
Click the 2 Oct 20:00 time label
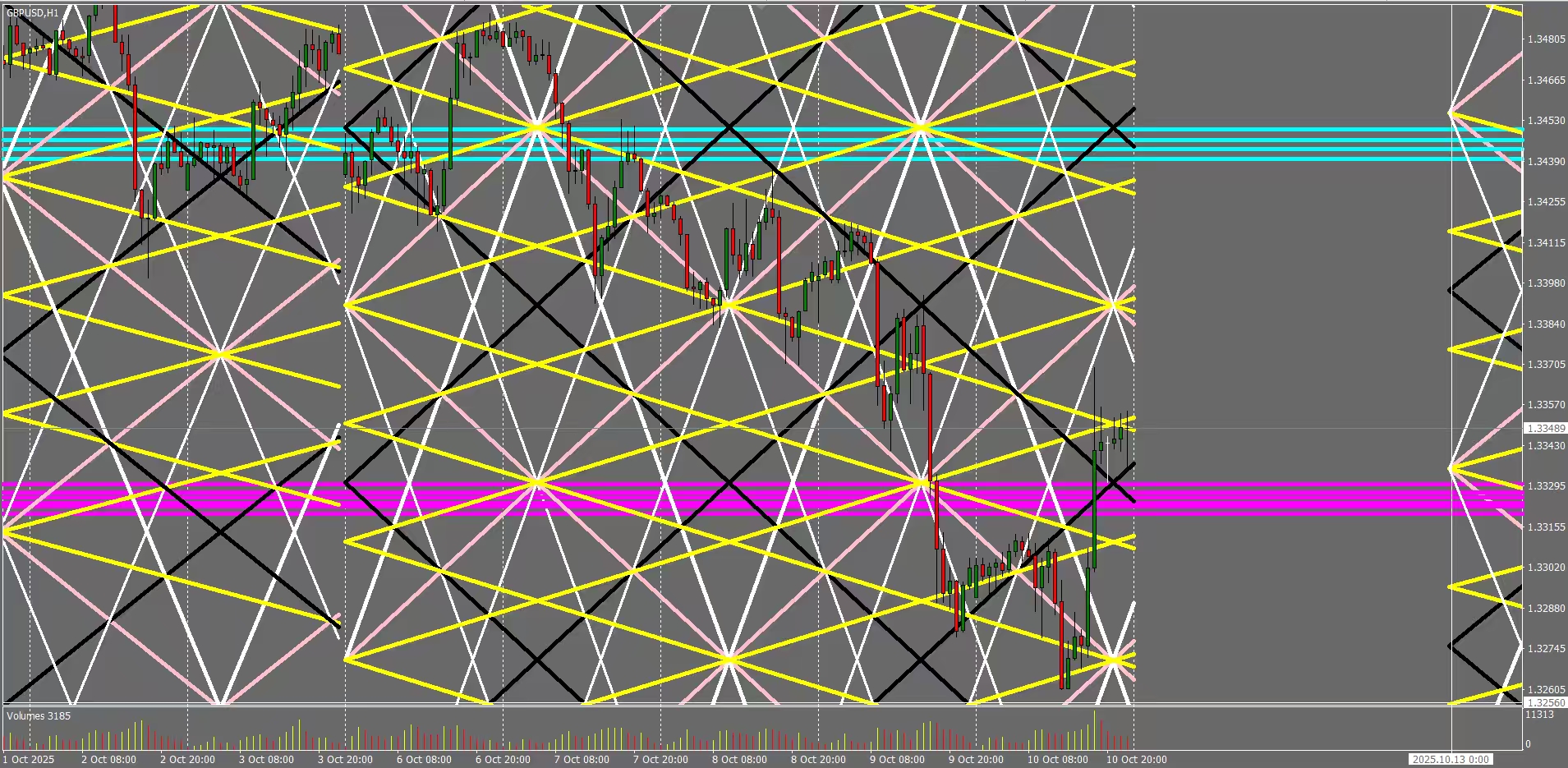point(187,760)
